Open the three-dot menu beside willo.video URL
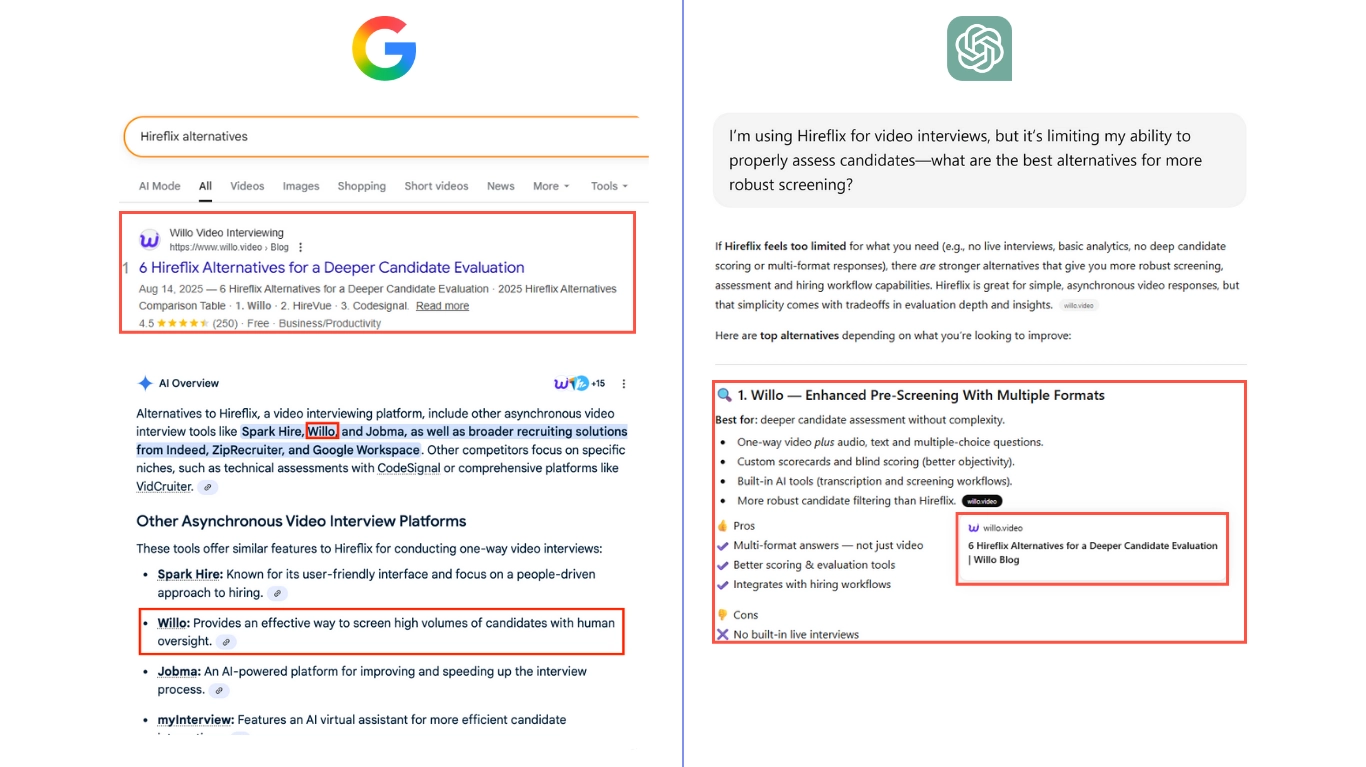 point(301,247)
